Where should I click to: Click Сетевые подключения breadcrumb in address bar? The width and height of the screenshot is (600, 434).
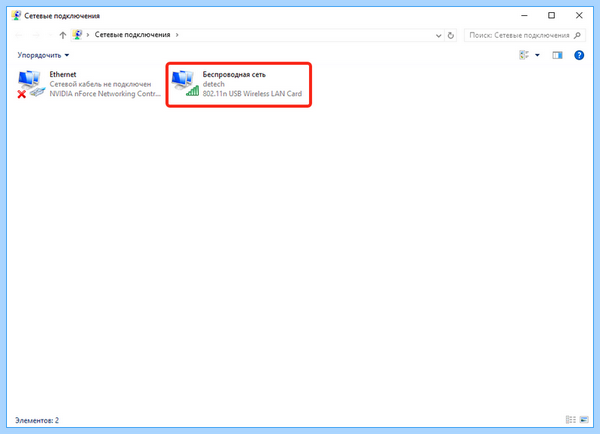132,35
